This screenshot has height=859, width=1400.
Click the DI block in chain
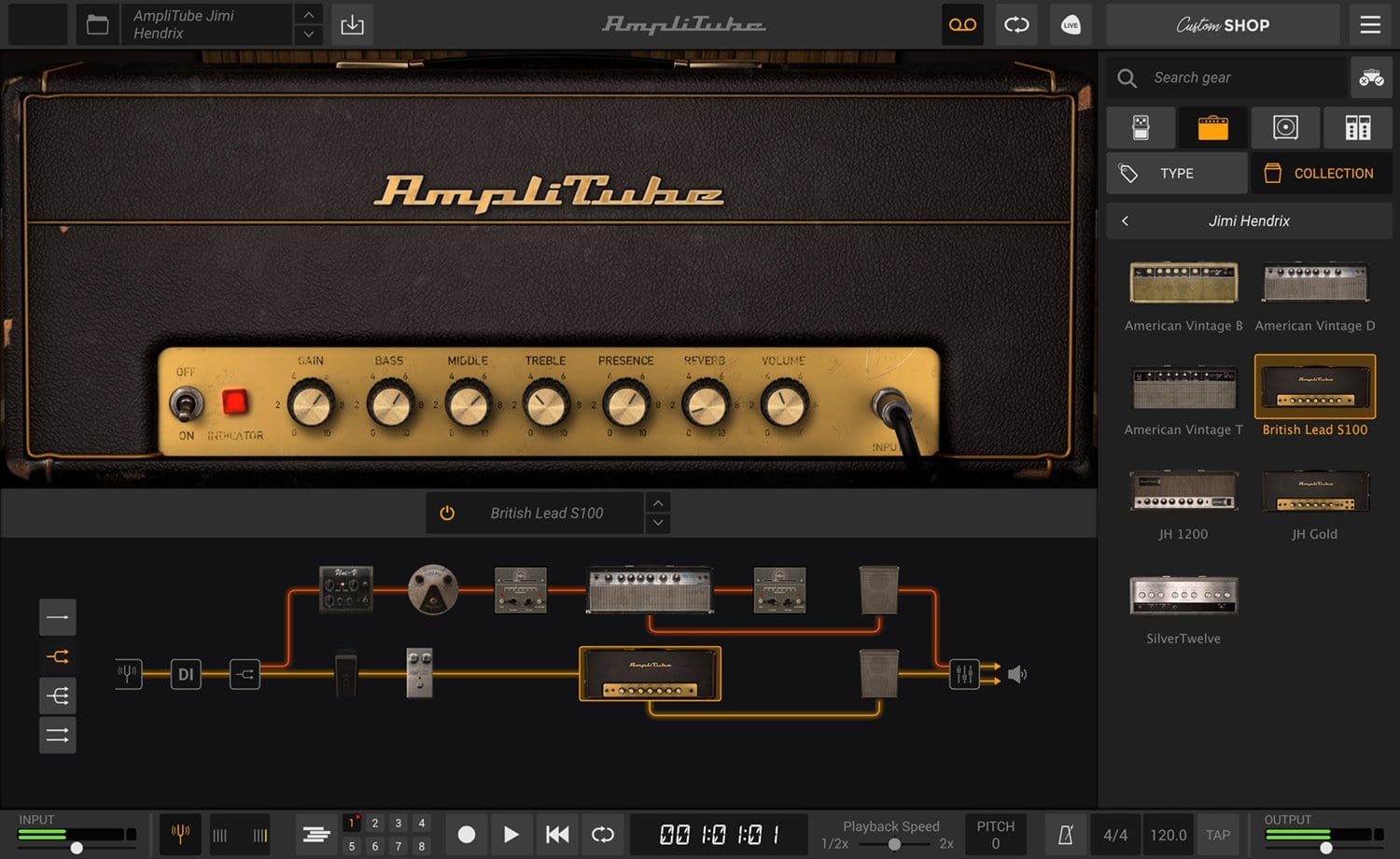[x=186, y=674]
